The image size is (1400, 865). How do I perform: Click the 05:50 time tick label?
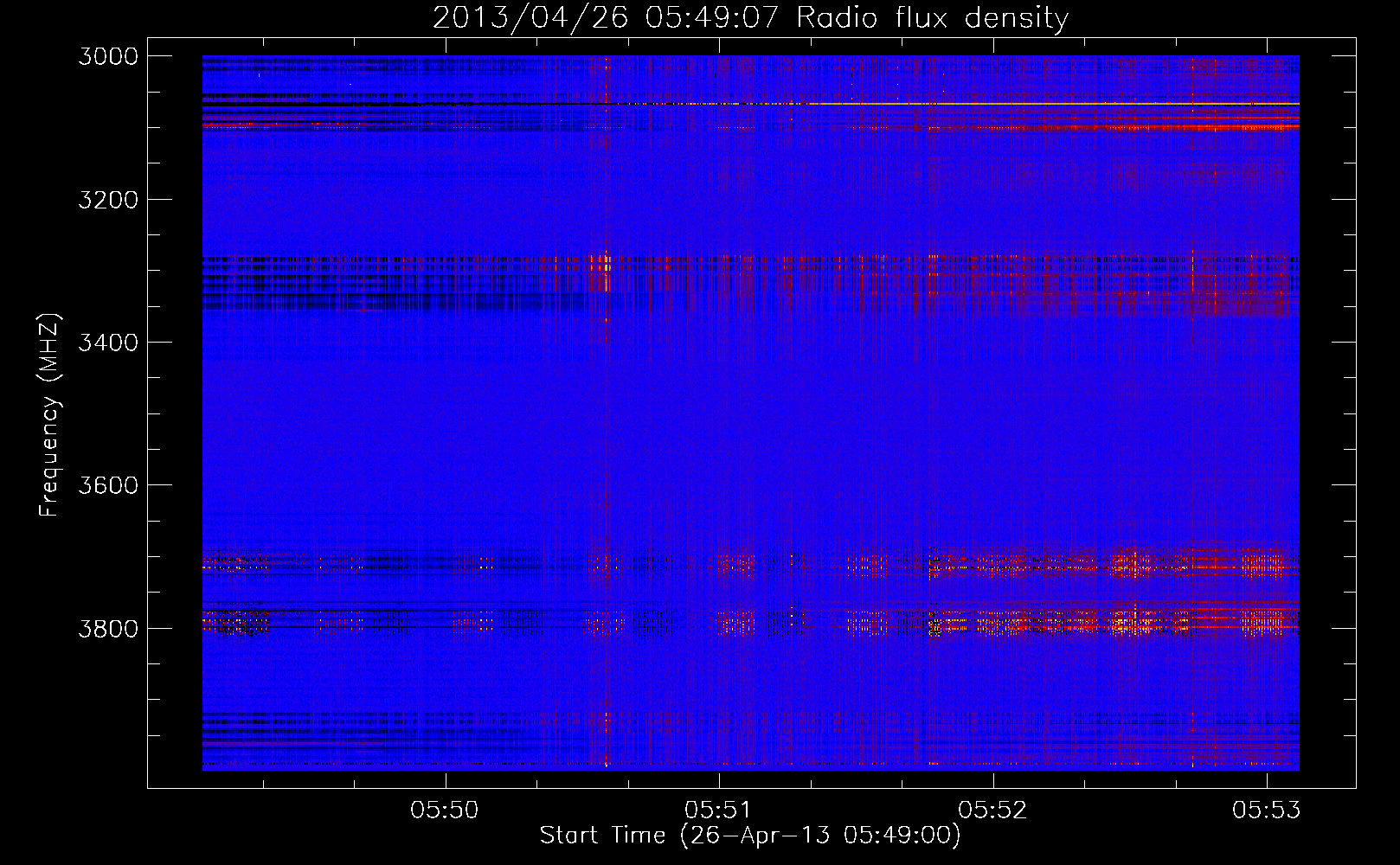(x=445, y=810)
